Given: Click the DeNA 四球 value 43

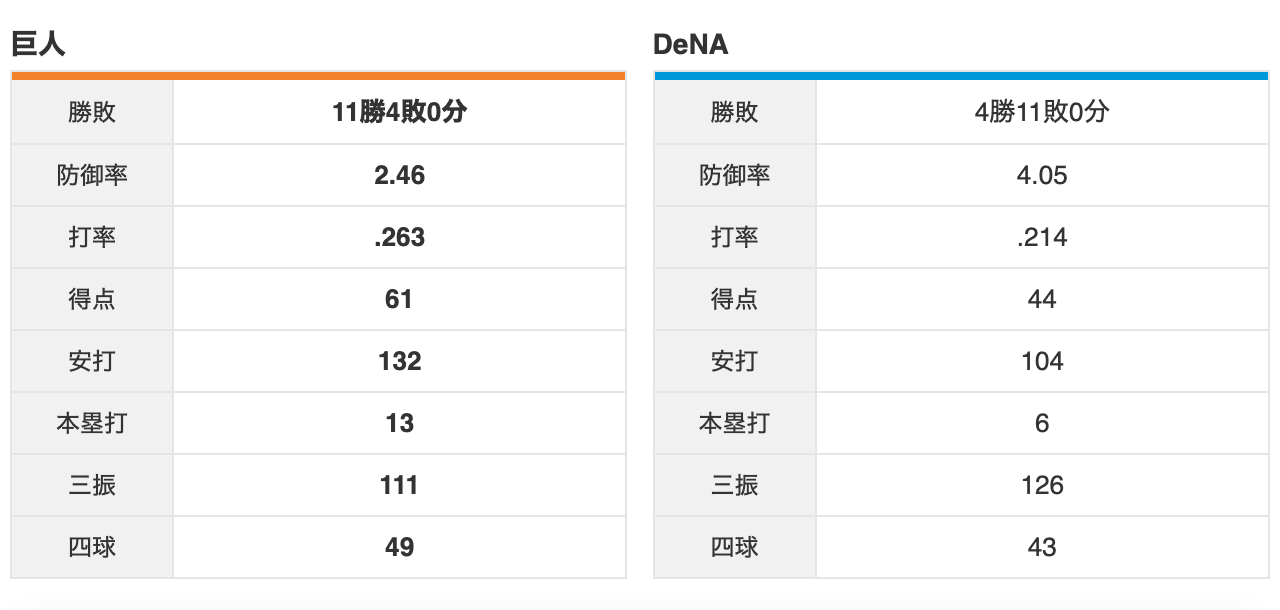Looking at the screenshot, I should [x=1042, y=547].
